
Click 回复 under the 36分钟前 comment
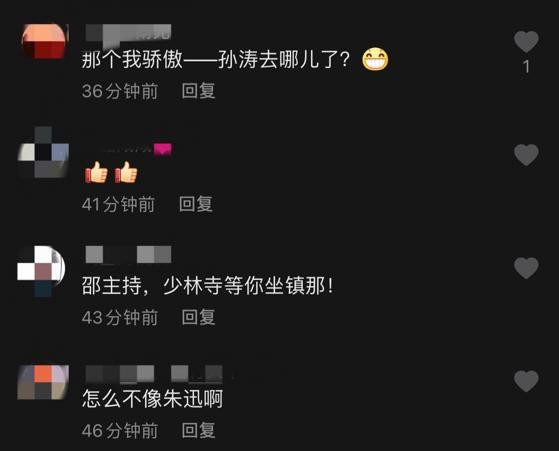click(x=199, y=91)
